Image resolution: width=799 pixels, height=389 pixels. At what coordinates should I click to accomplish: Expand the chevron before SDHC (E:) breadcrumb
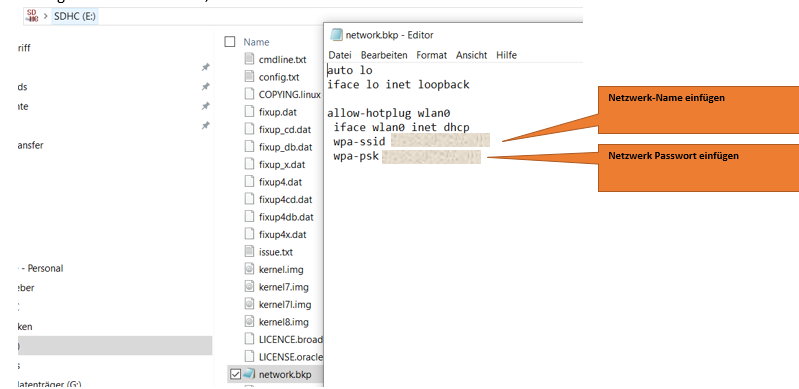pos(46,16)
